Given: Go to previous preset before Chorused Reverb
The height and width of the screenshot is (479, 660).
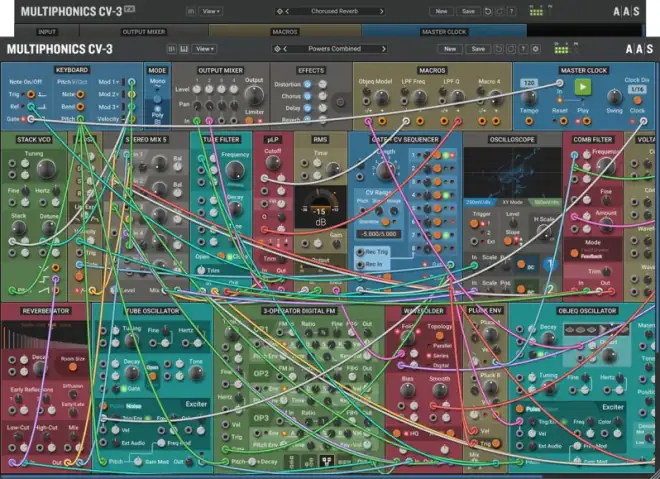Looking at the screenshot, I should tap(287, 11).
